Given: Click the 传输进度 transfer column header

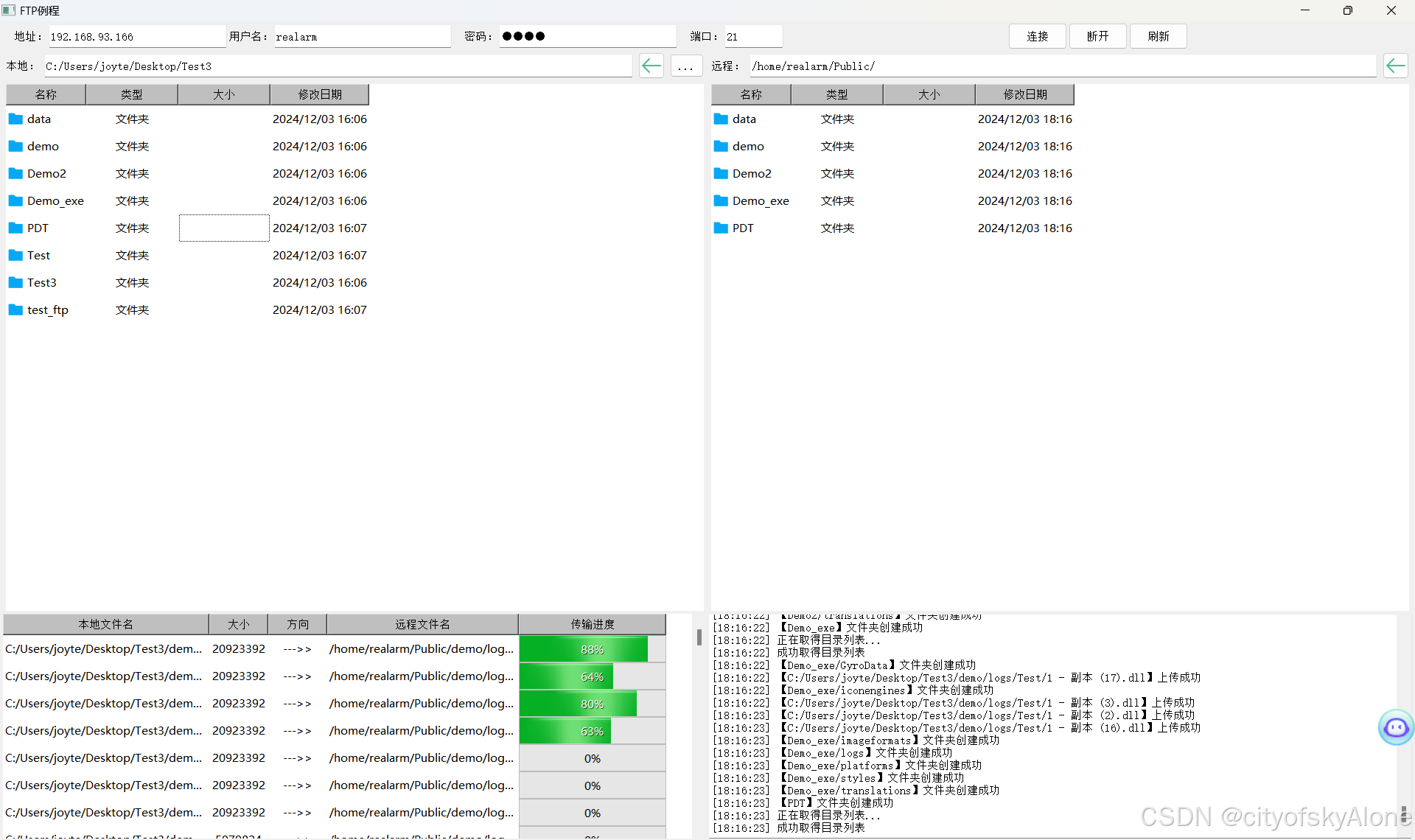Looking at the screenshot, I should [592, 624].
